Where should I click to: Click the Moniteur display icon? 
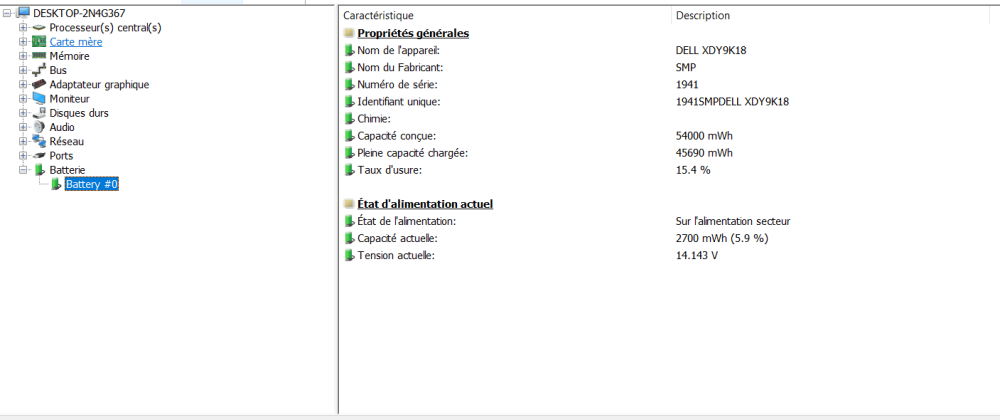(x=39, y=99)
